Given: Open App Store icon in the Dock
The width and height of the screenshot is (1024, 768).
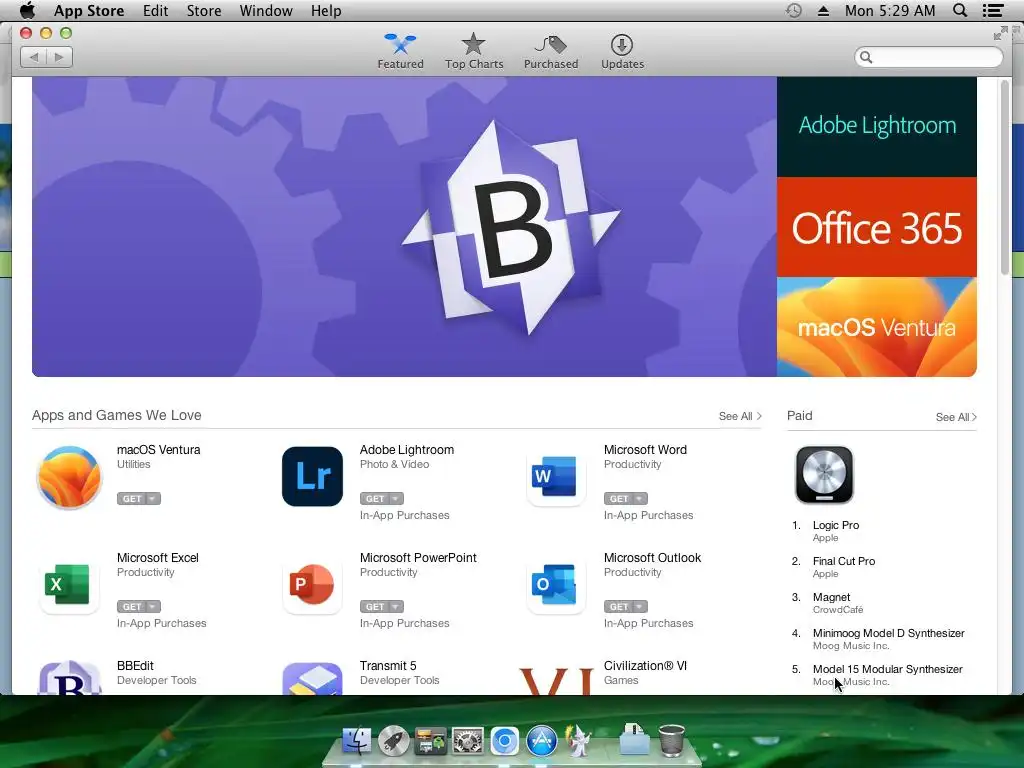Looking at the screenshot, I should click(x=541, y=741).
